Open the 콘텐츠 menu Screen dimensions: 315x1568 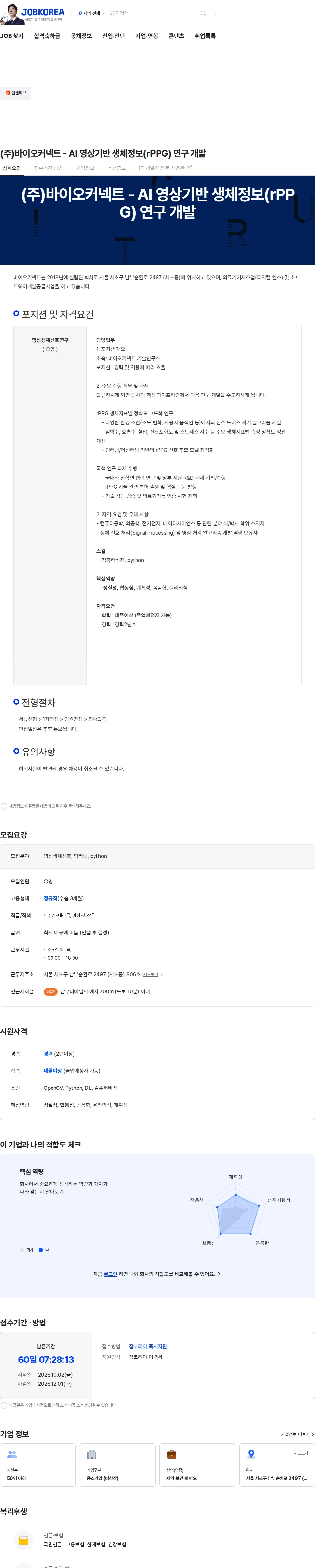pos(176,36)
